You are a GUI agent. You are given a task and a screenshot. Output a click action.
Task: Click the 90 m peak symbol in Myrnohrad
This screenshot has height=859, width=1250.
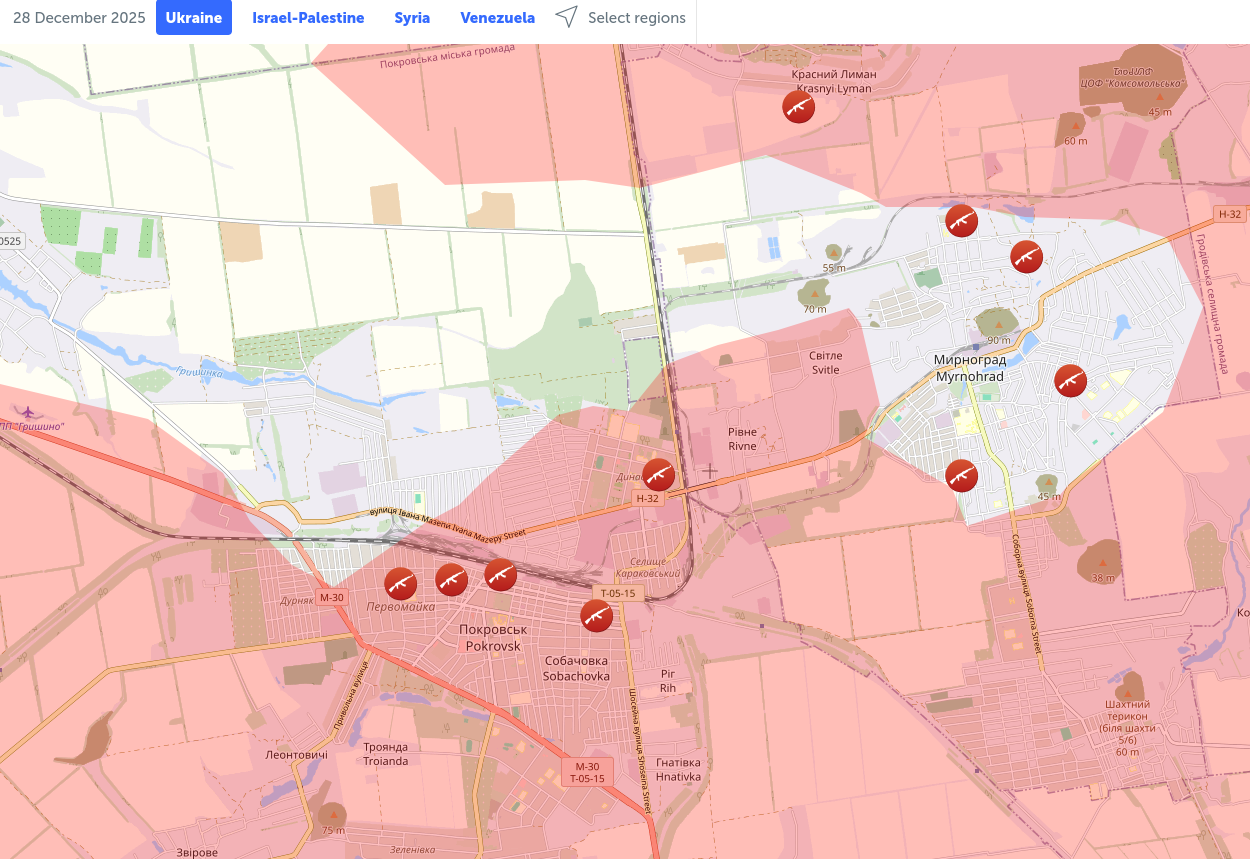click(997, 324)
